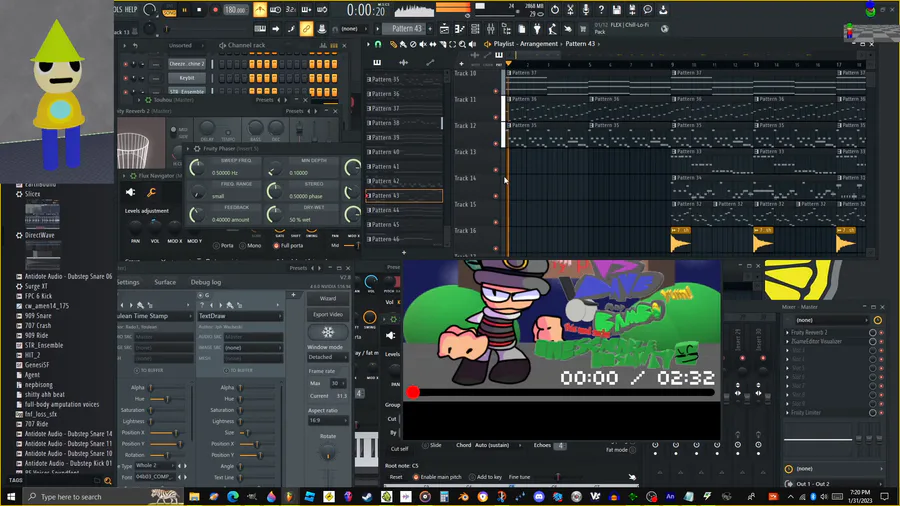Open microphone recording icon in toolbar
Viewport: 900px width, 506px height.
[585, 10]
